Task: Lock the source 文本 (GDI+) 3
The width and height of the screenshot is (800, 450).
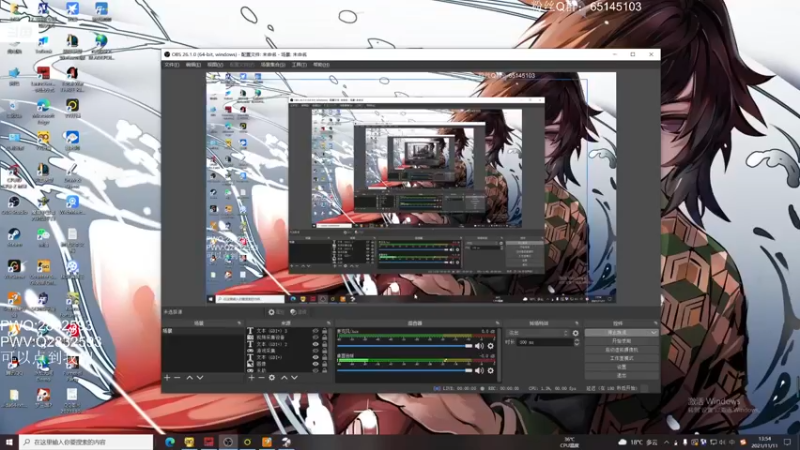Action: point(324,331)
